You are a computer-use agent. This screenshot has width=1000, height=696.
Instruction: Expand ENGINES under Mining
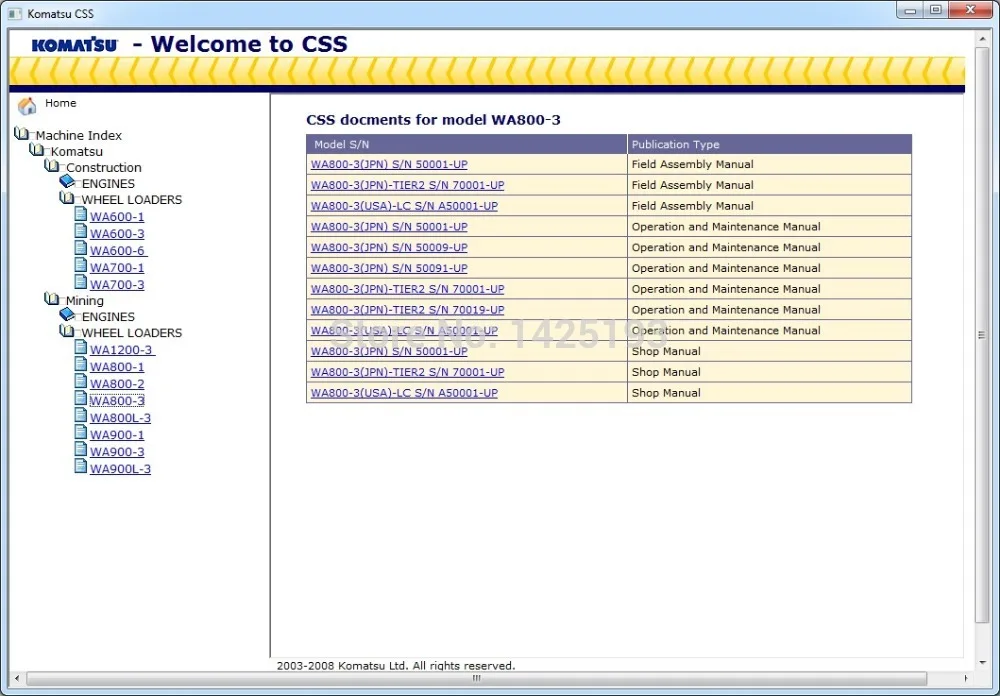coord(68,315)
